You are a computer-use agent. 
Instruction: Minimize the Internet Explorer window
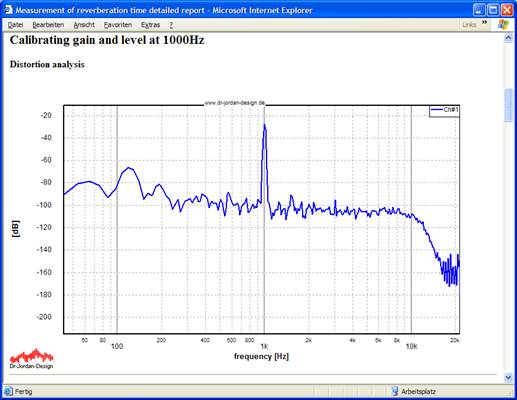[479, 10]
